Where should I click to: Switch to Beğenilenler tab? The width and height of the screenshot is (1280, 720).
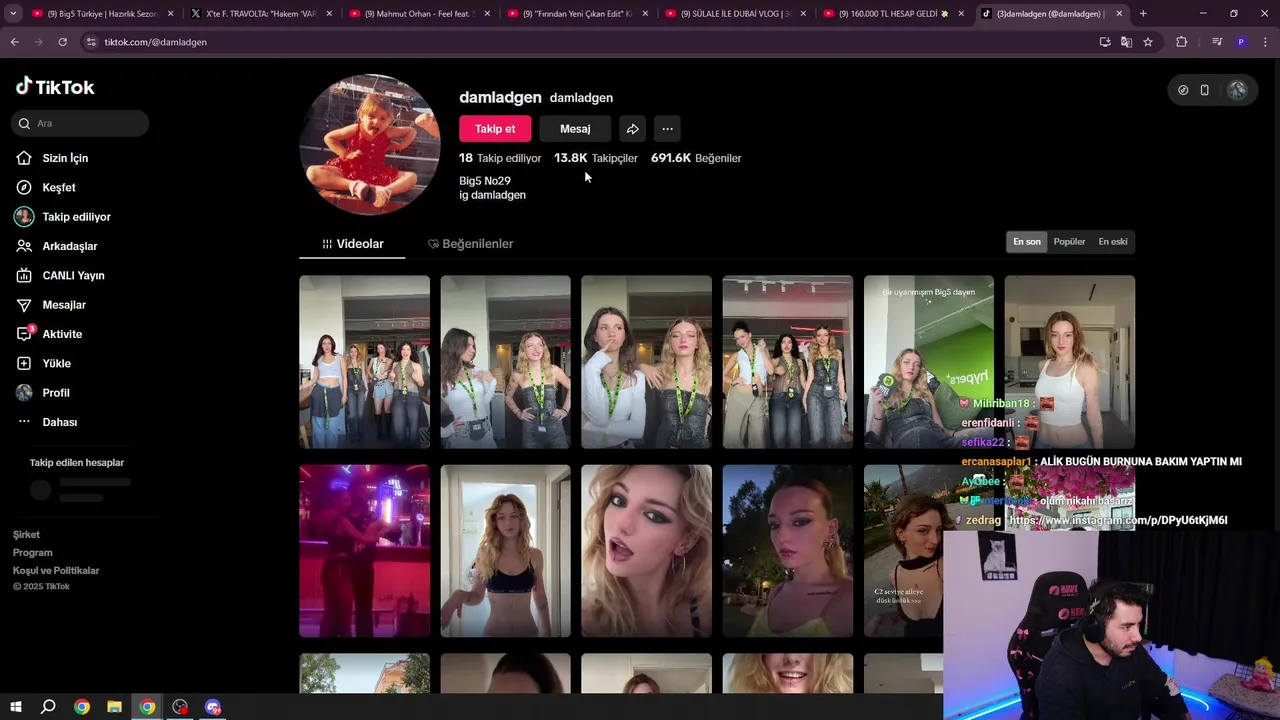470,244
